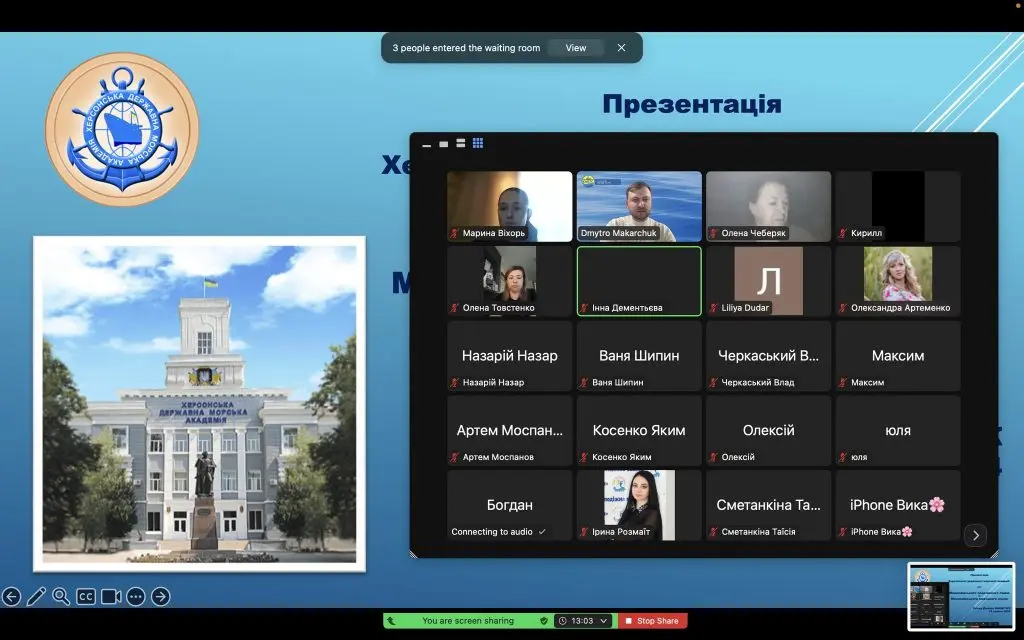This screenshot has height=640, width=1024.
Task: Switch to two-row strip view
Action: tap(460, 144)
